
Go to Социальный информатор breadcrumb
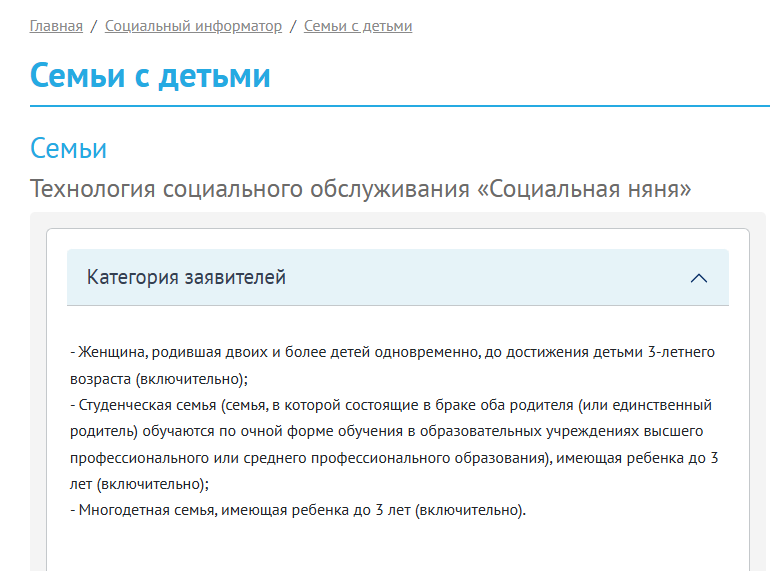(x=193, y=26)
